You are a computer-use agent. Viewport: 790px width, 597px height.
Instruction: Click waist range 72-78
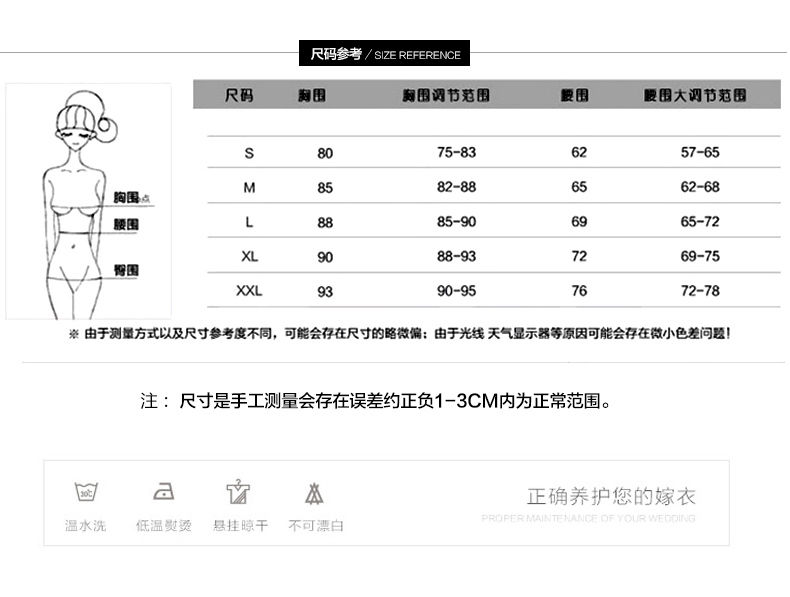[x=700, y=291]
